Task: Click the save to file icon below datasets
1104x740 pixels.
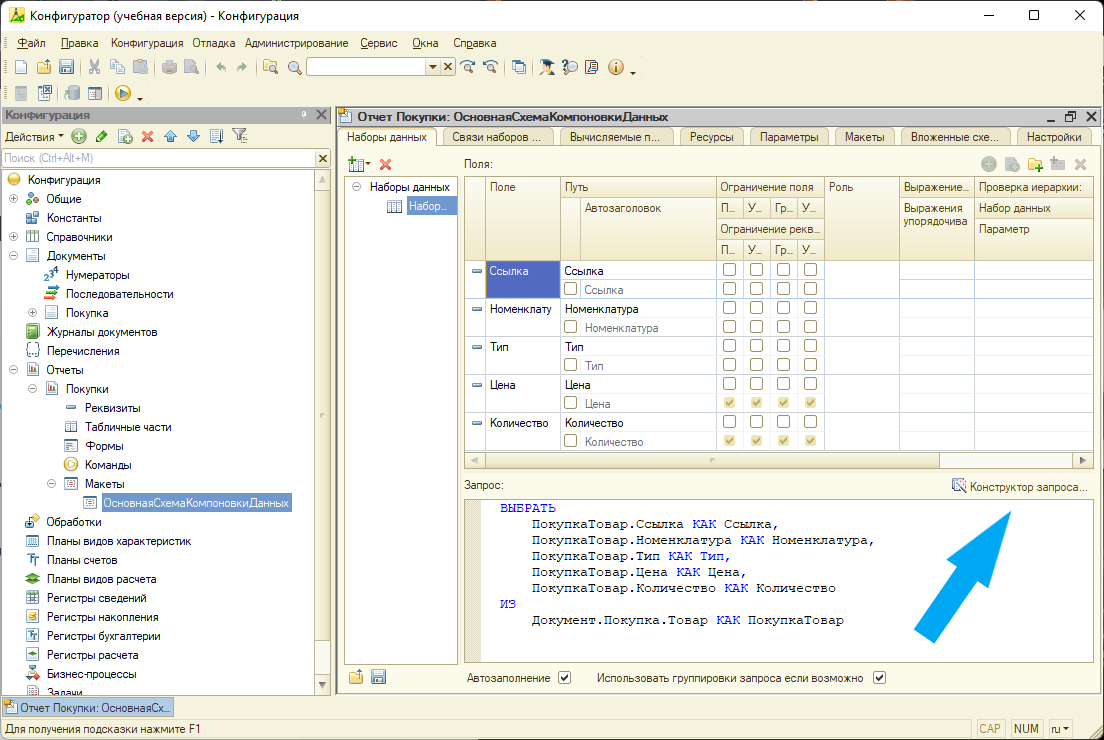Action: point(378,677)
